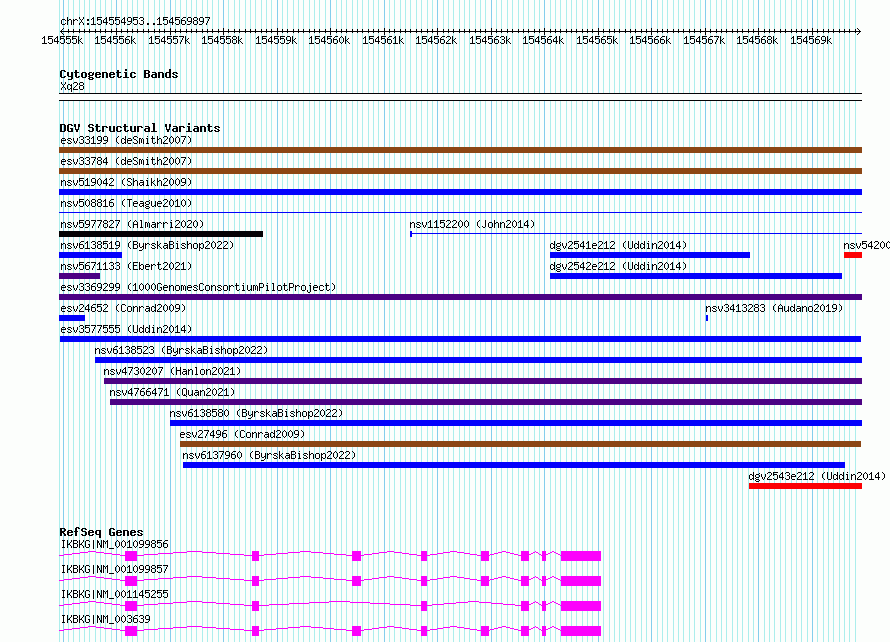Open the nsv4766471 (Quan2021) label

(x=172, y=392)
